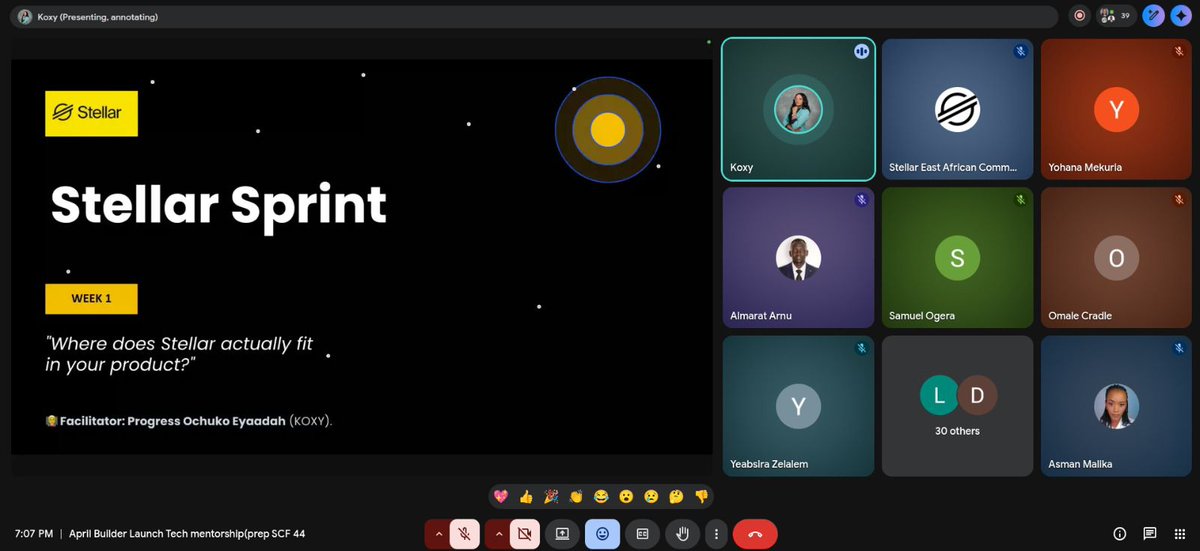Viewport: 1200px width, 551px height.
Task: Send the thumbs up reaction
Action: pos(526,496)
